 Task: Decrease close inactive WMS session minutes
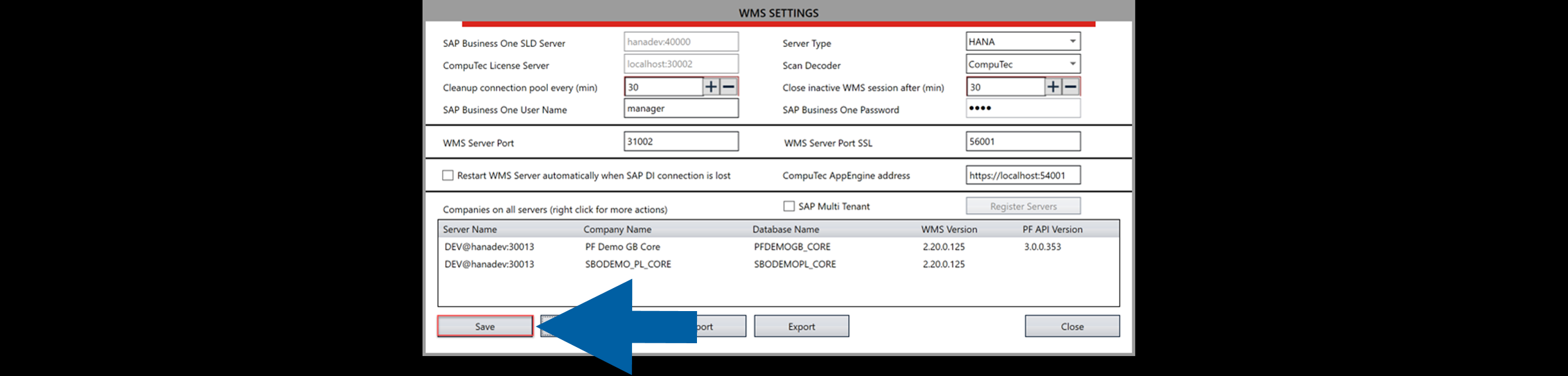pyautogui.click(x=1071, y=87)
